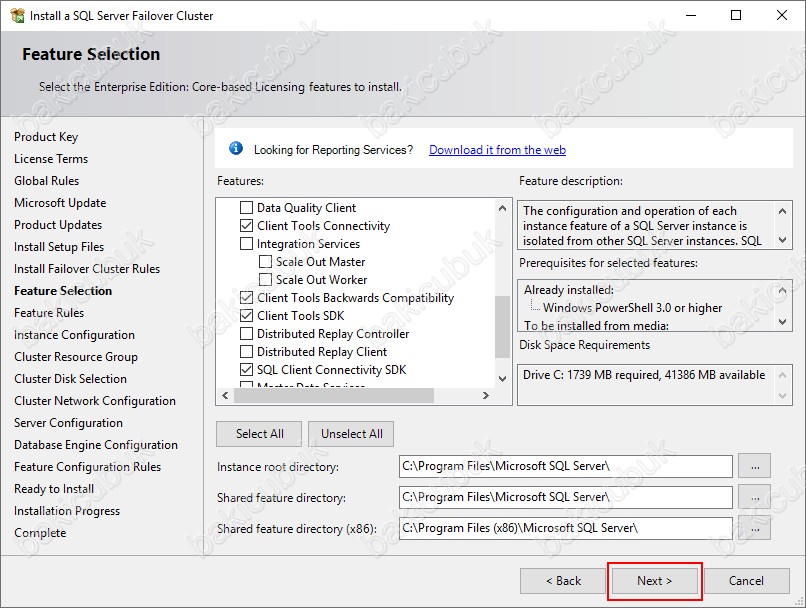Browse for Shared feature directory
The width and height of the screenshot is (806, 608).
coord(755,498)
